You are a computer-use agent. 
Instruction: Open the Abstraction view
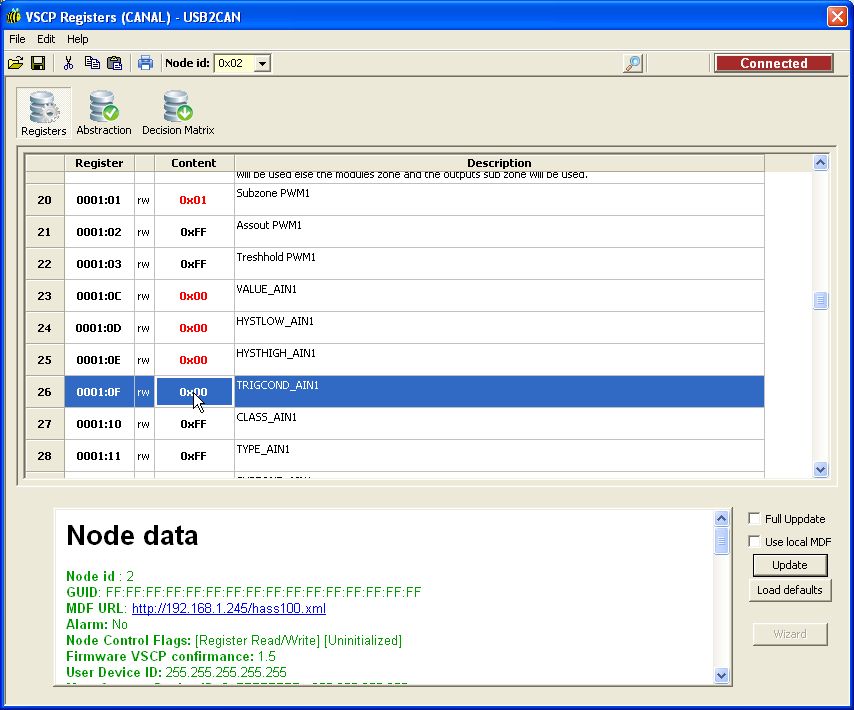[104, 113]
